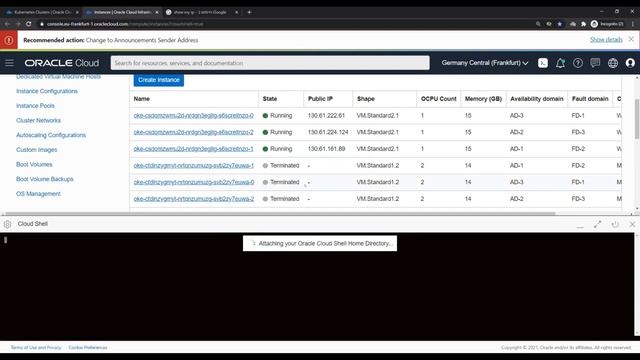Click the Memory (GB) column header
This screenshot has width=640, height=360.
[483, 99]
